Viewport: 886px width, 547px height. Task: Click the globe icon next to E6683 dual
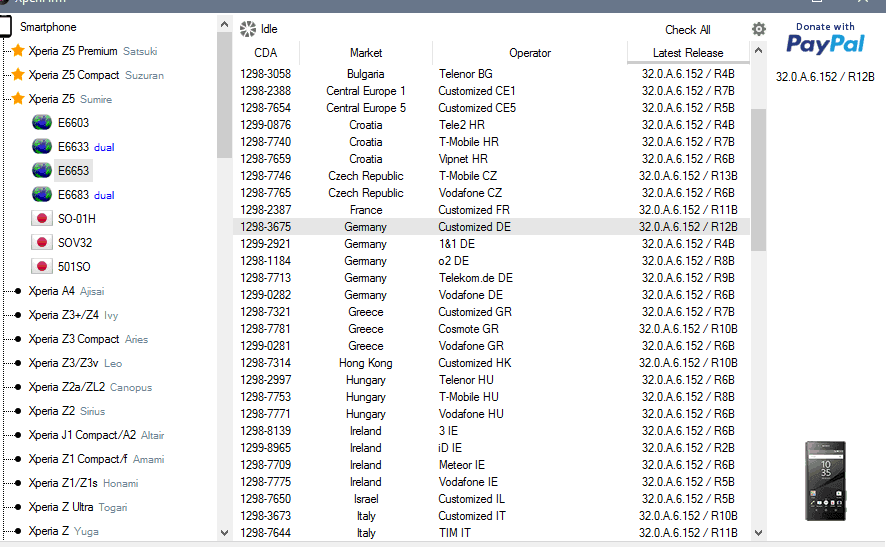42,195
